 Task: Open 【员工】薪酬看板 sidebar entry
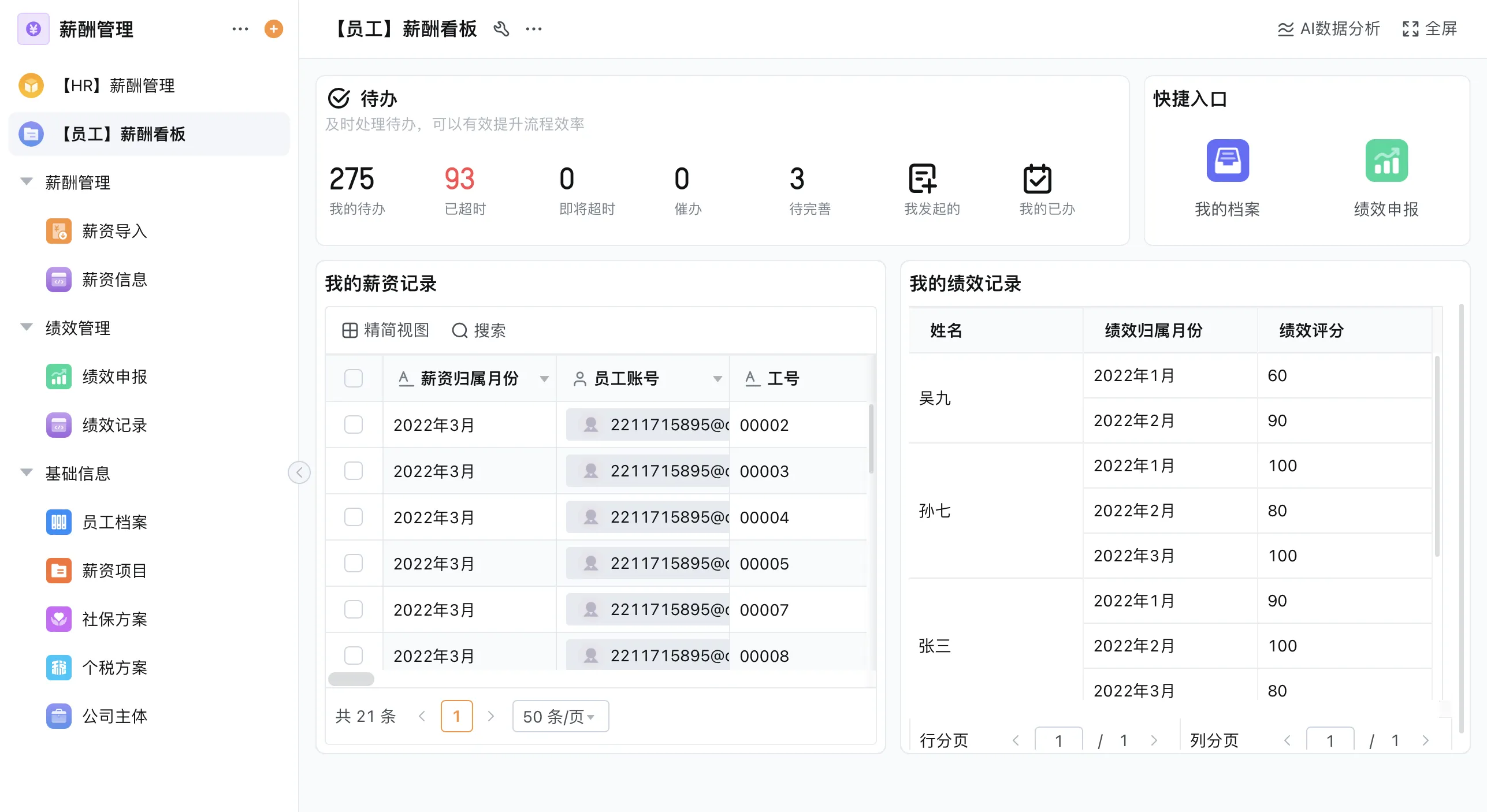(123, 134)
